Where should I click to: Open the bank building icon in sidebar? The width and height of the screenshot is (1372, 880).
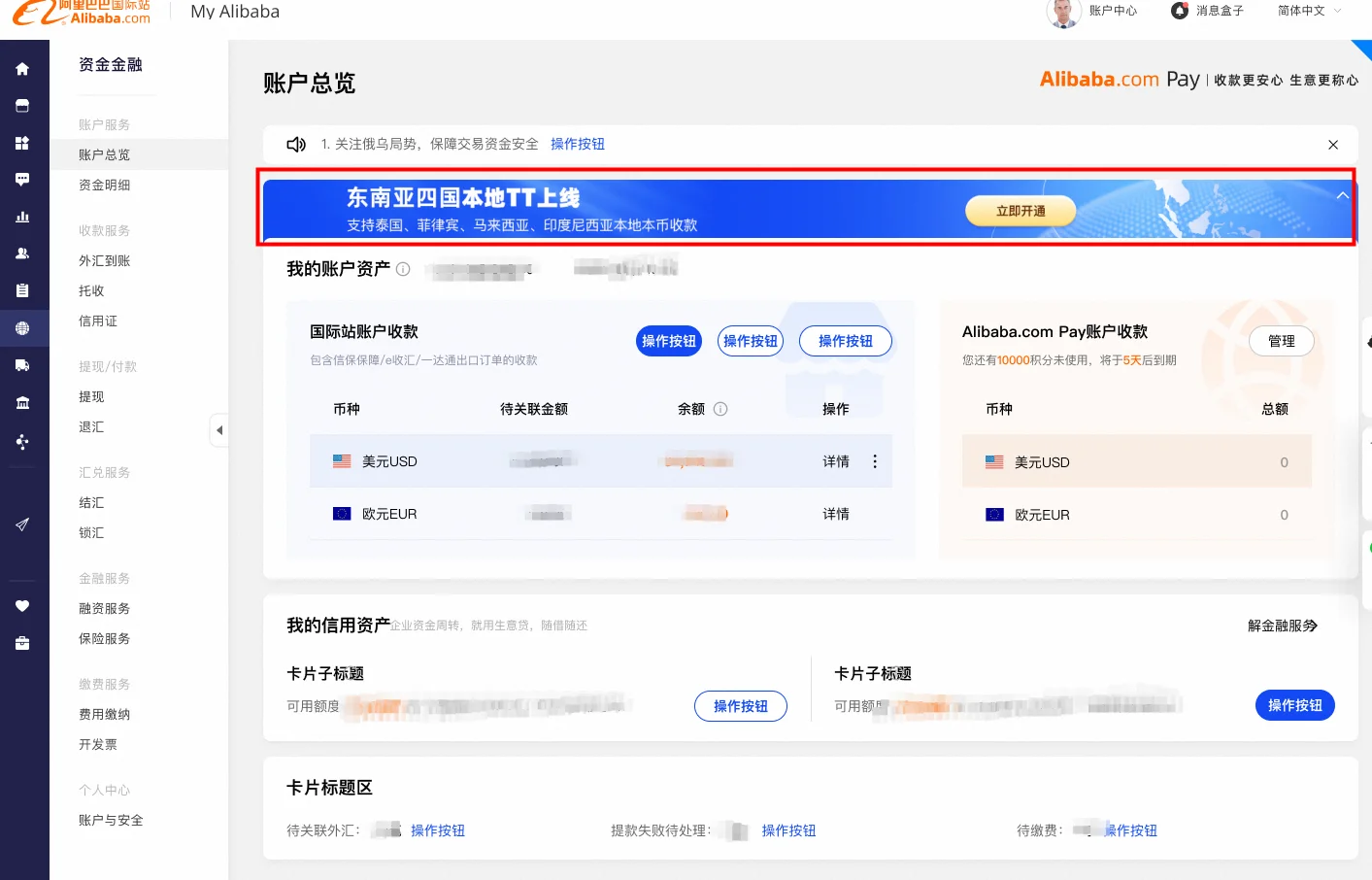tap(22, 403)
